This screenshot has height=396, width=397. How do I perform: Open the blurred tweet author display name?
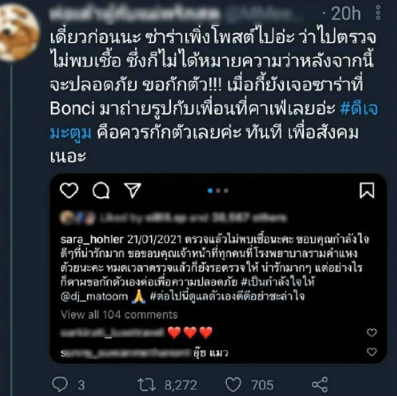(x=135, y=13)
